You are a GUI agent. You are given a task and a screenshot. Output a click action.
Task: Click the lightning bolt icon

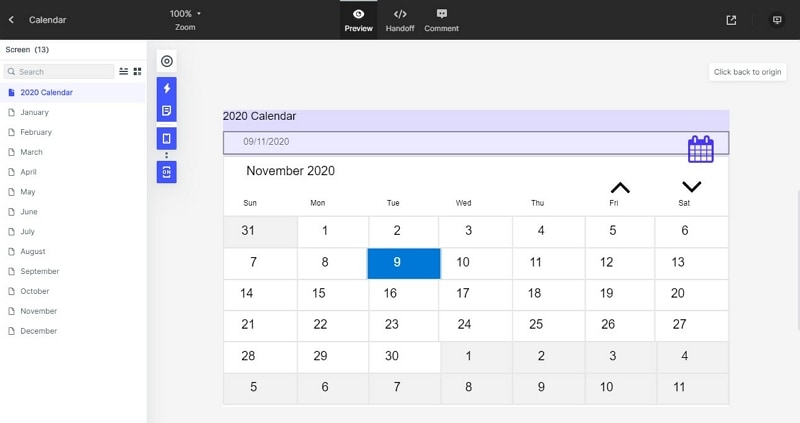point(167,89)
